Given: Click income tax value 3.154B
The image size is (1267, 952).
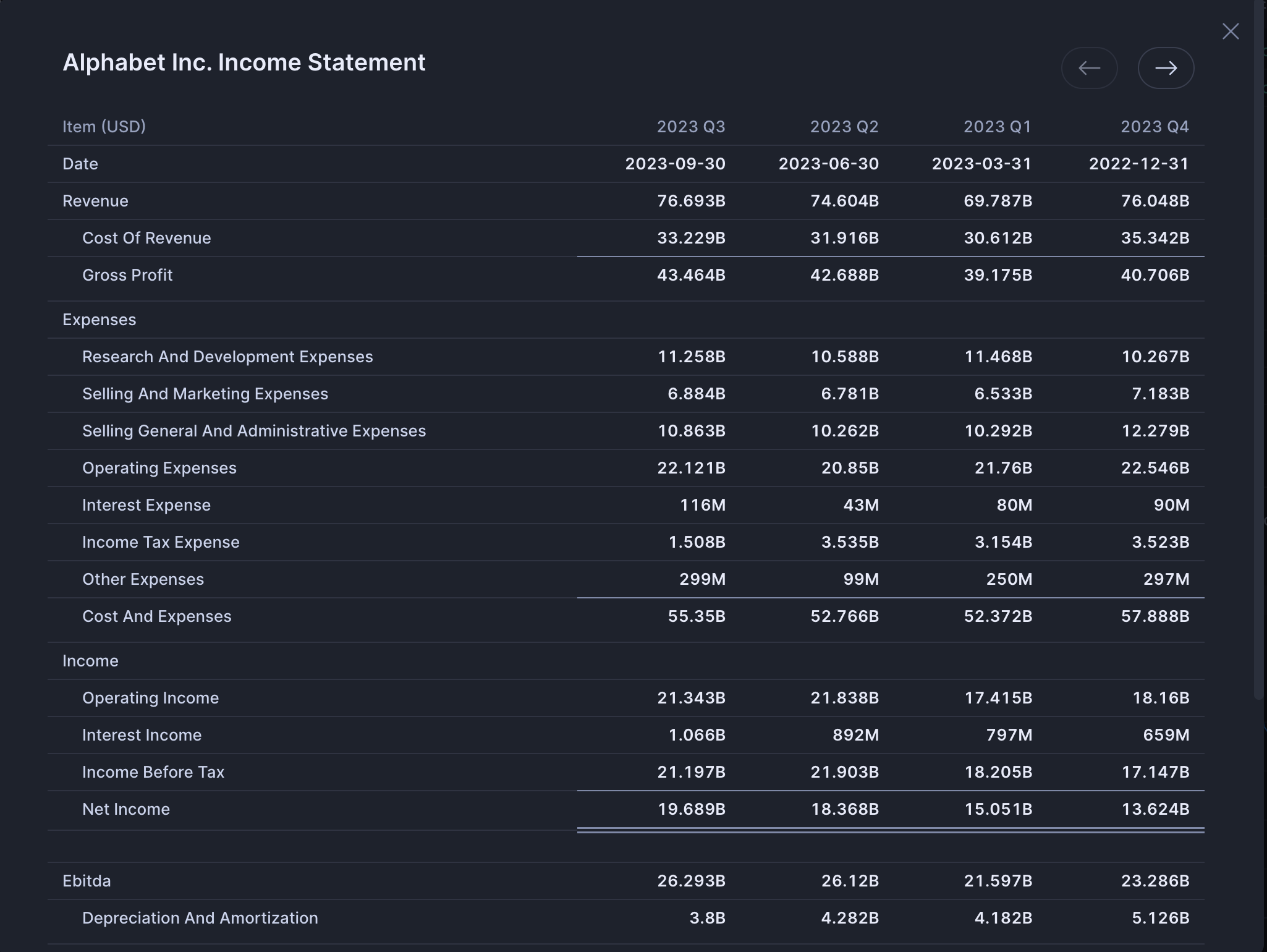Looking at the screenshot, I should pos(1003,542).
